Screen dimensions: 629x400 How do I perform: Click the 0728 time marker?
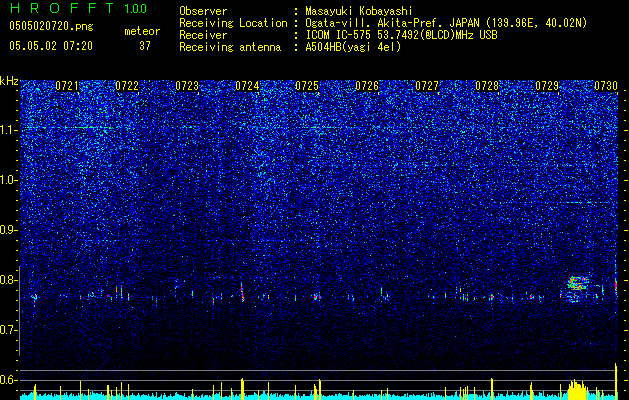(487, 86)
